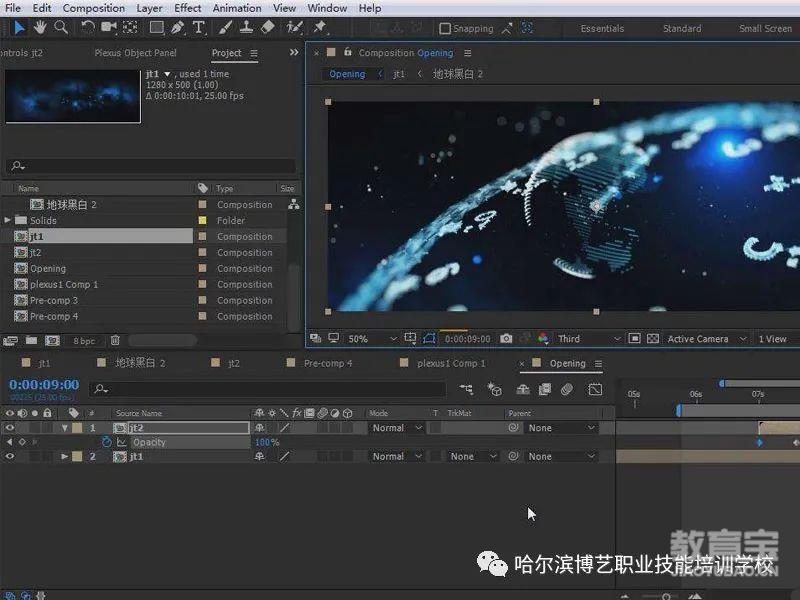Screen dimensions: 800x600
Task: Open the composition mini-flowchart in timeline
Action: coord(466,389)
